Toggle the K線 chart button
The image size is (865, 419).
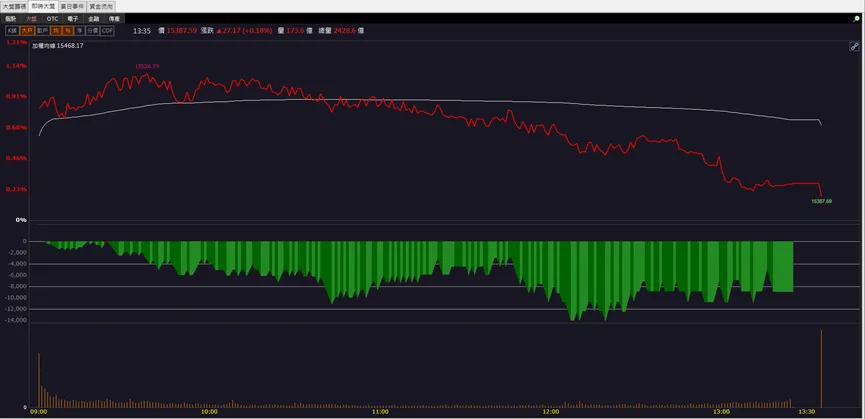pyautogui.click(x=12, y=31)
